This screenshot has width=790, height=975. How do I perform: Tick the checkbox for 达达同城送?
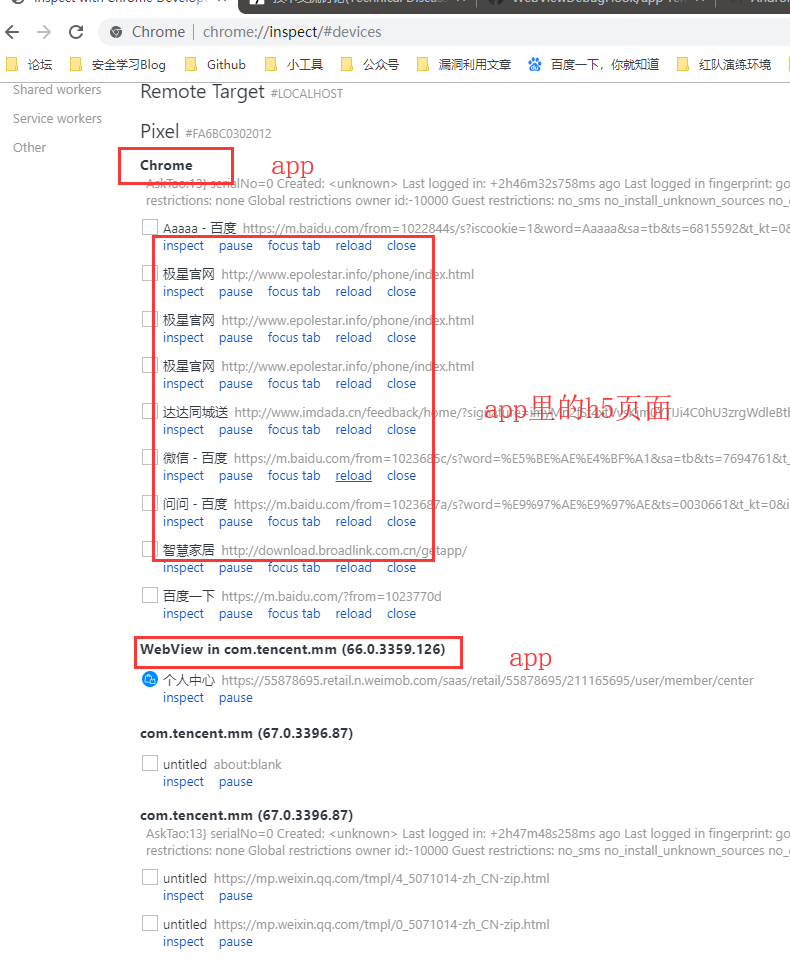(x=149, y=411)
